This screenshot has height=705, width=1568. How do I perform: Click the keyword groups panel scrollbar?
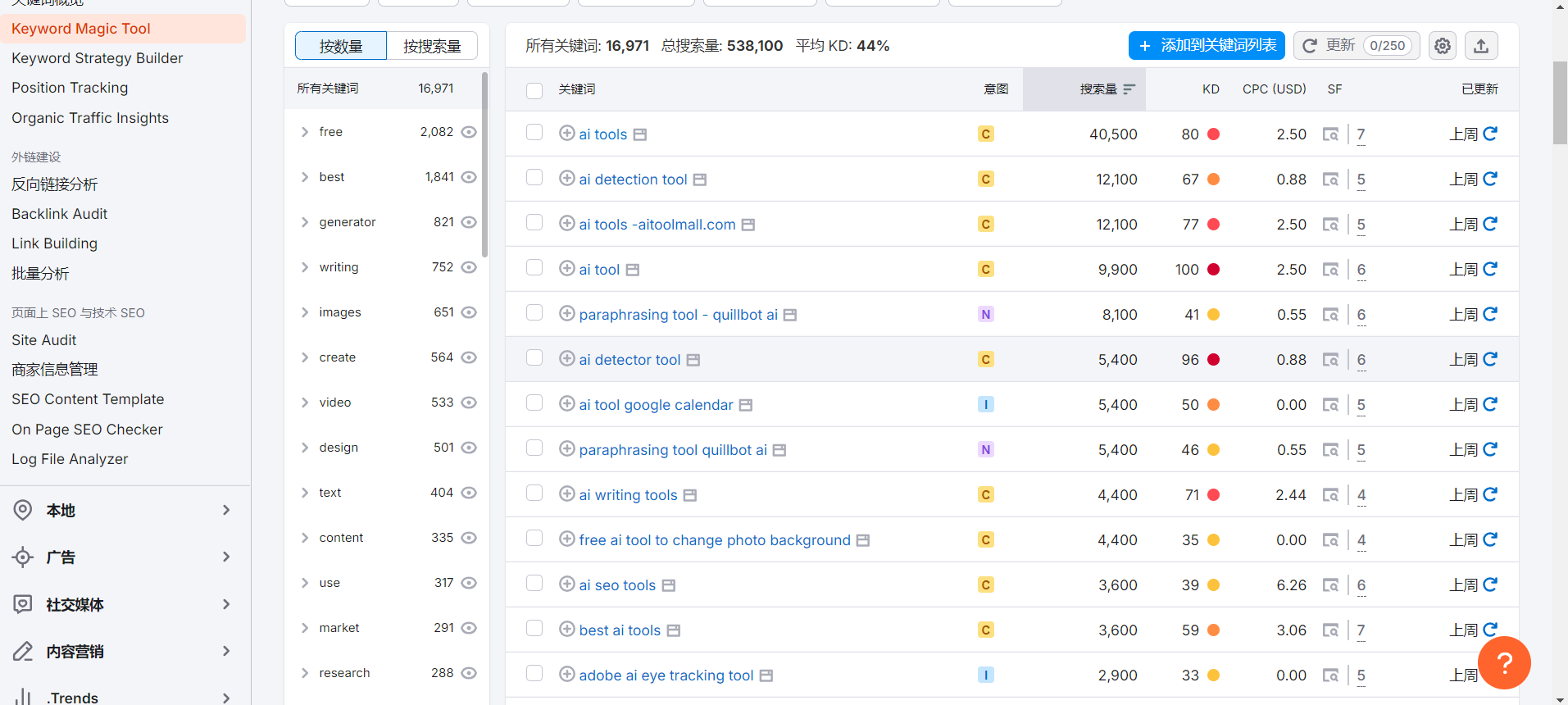[x=485, y=164]
